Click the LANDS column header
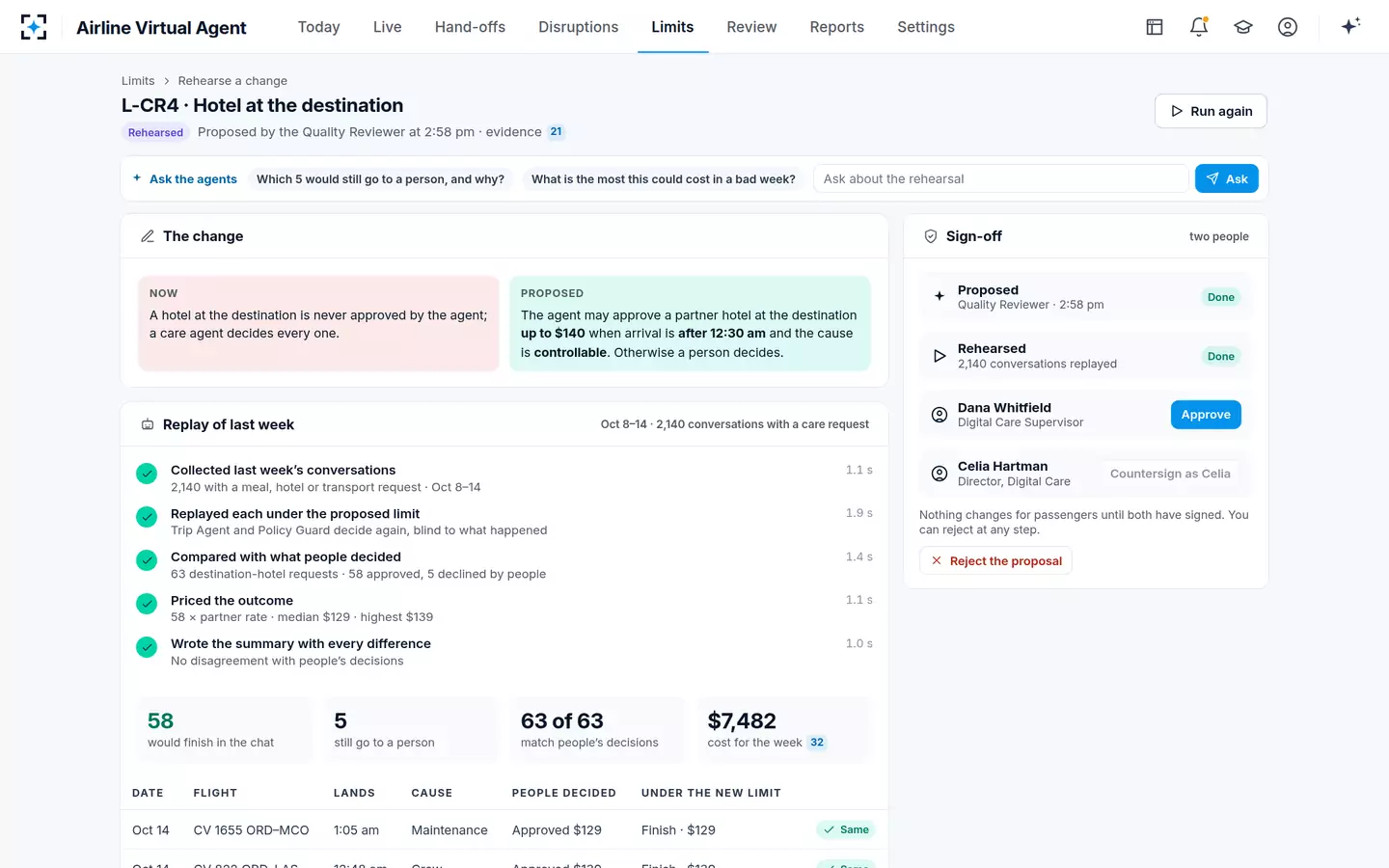Screen dimensions: 1389x868 [354, 793]
